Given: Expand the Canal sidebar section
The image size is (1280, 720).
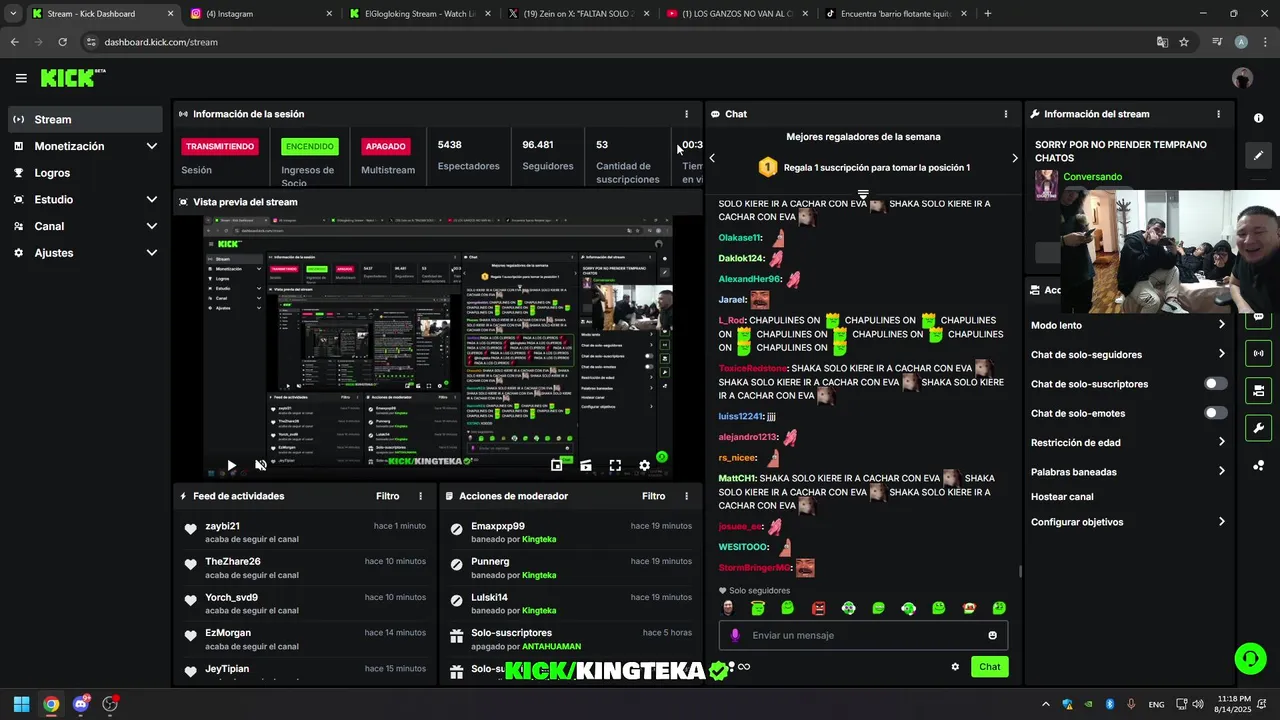Looking at the screenshot, I should [x=86, y=226].
